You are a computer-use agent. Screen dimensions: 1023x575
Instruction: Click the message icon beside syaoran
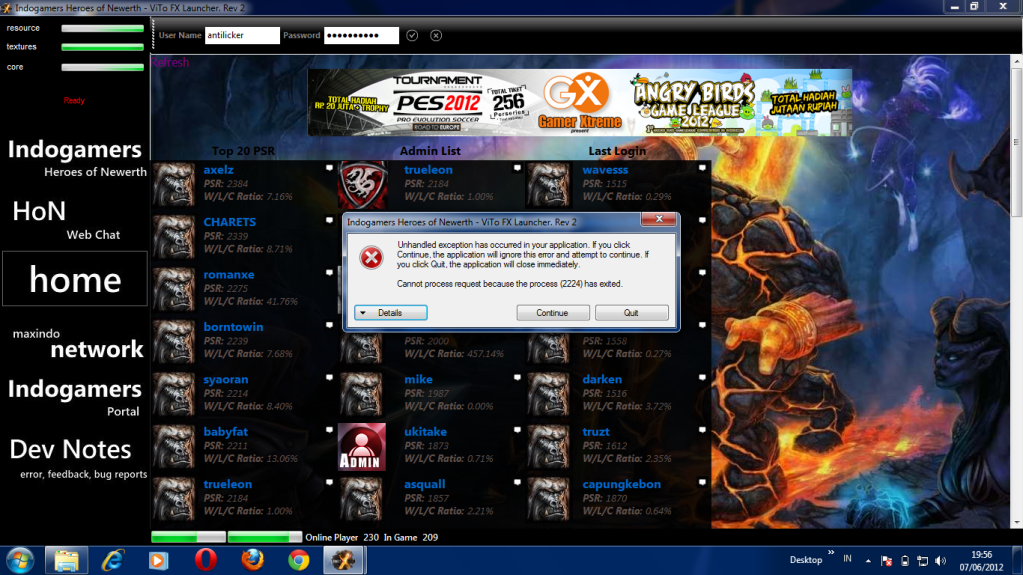pos(329,377)
